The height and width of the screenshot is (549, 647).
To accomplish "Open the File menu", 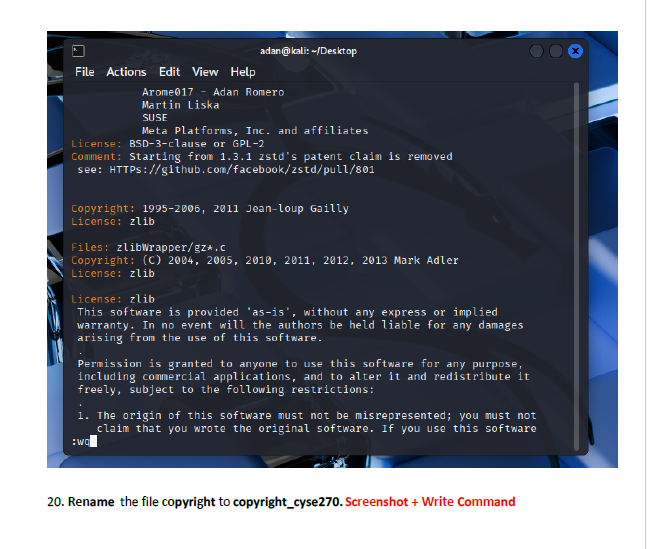I will coord(85,72).
